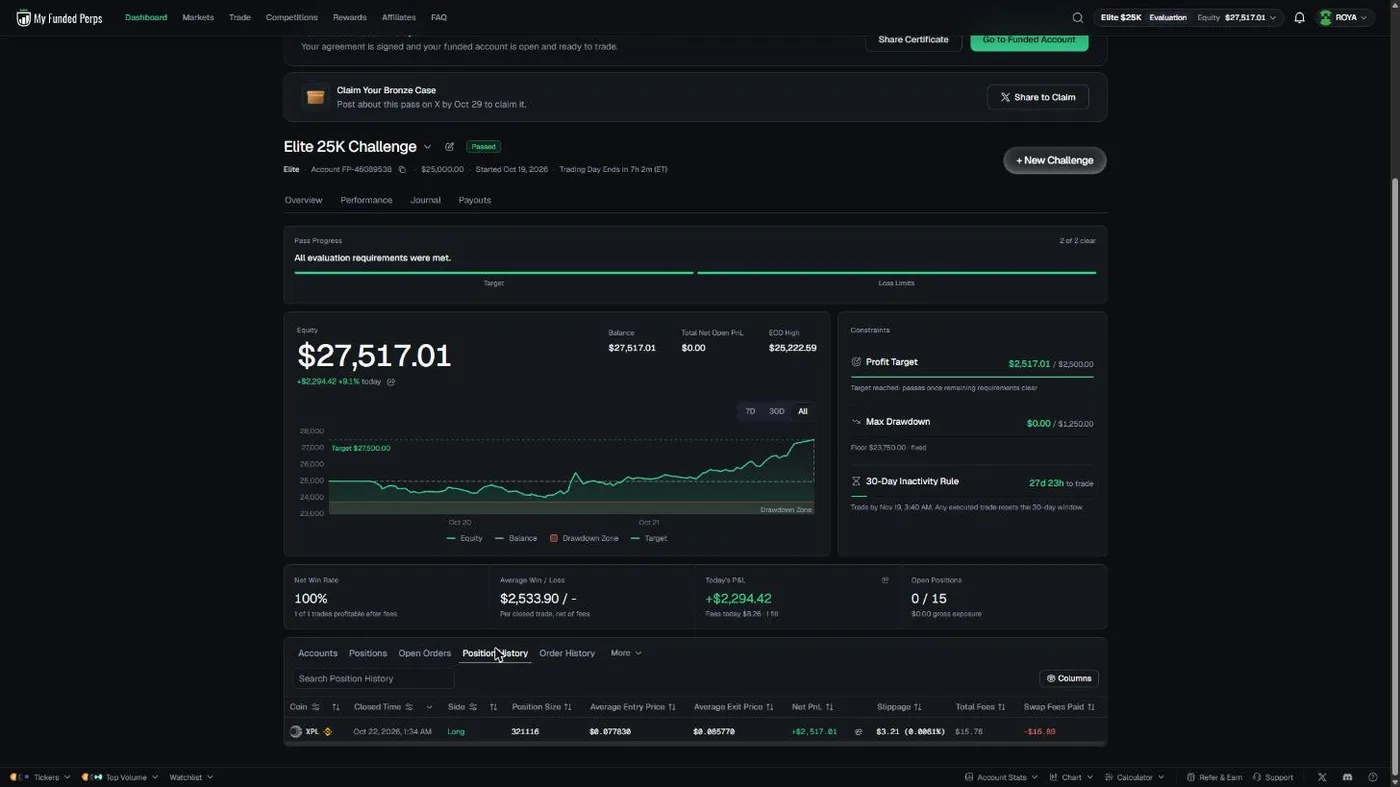This screenshot has height=787, width=1400.
Task: Expand the More tabs dropdown
Action: tap(626, 654)
